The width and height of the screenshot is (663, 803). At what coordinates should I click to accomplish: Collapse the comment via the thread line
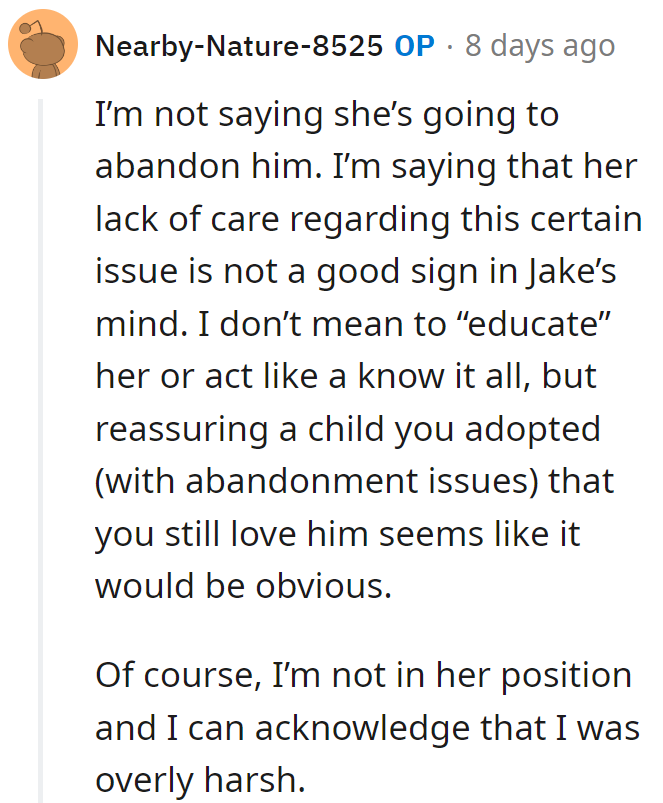tap(41, 450)
